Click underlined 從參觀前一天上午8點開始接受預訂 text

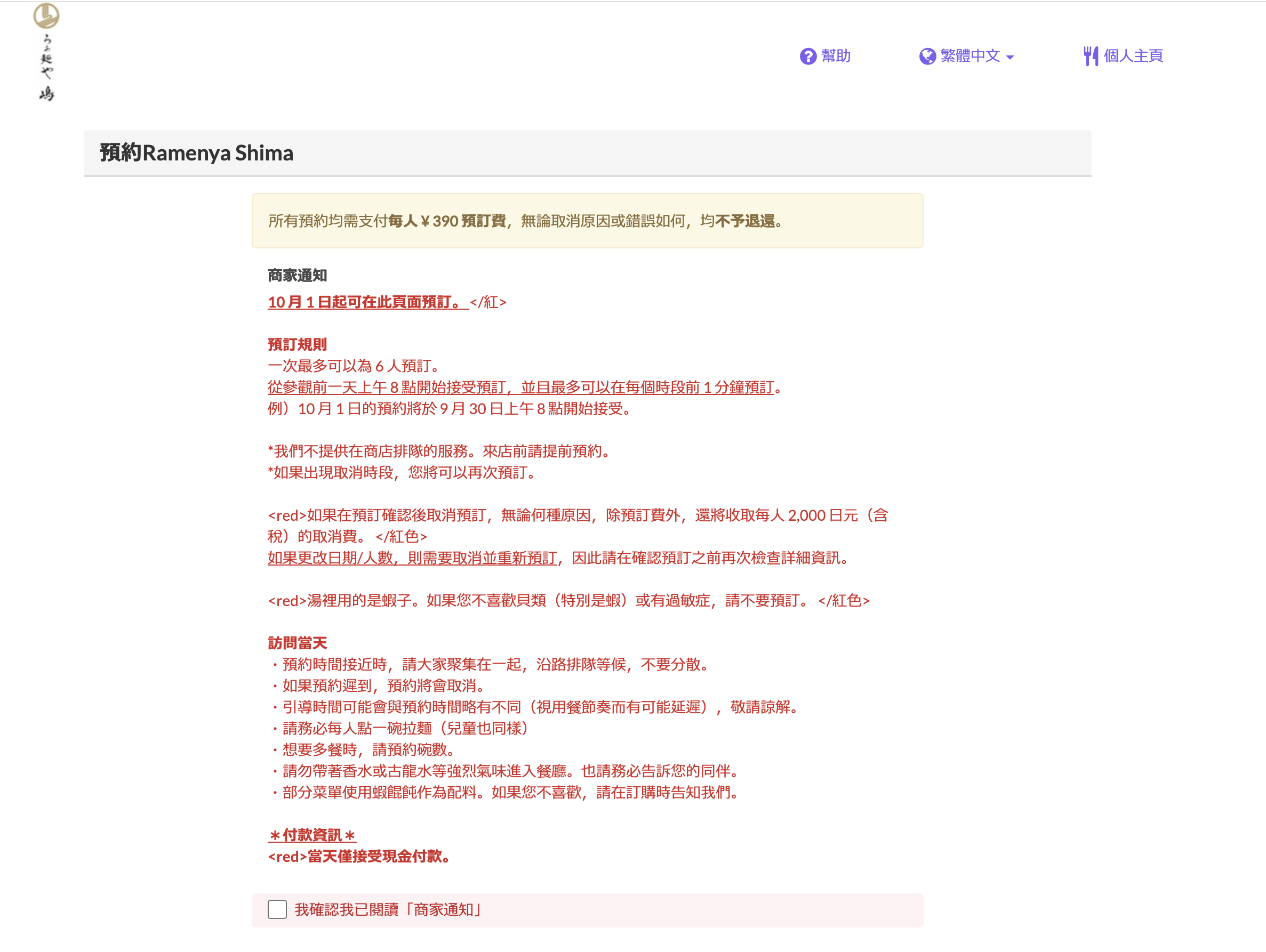tap(521, 388)
